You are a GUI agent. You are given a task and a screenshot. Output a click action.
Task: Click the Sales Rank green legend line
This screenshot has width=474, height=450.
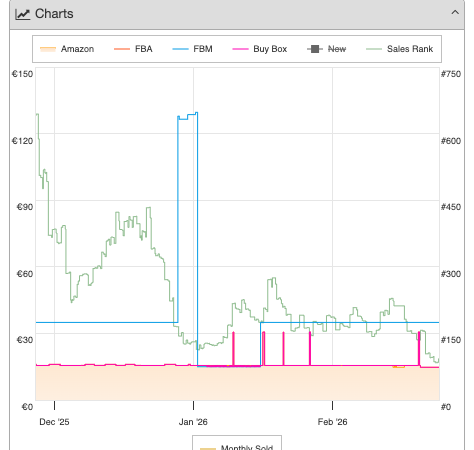click(374, 49)
